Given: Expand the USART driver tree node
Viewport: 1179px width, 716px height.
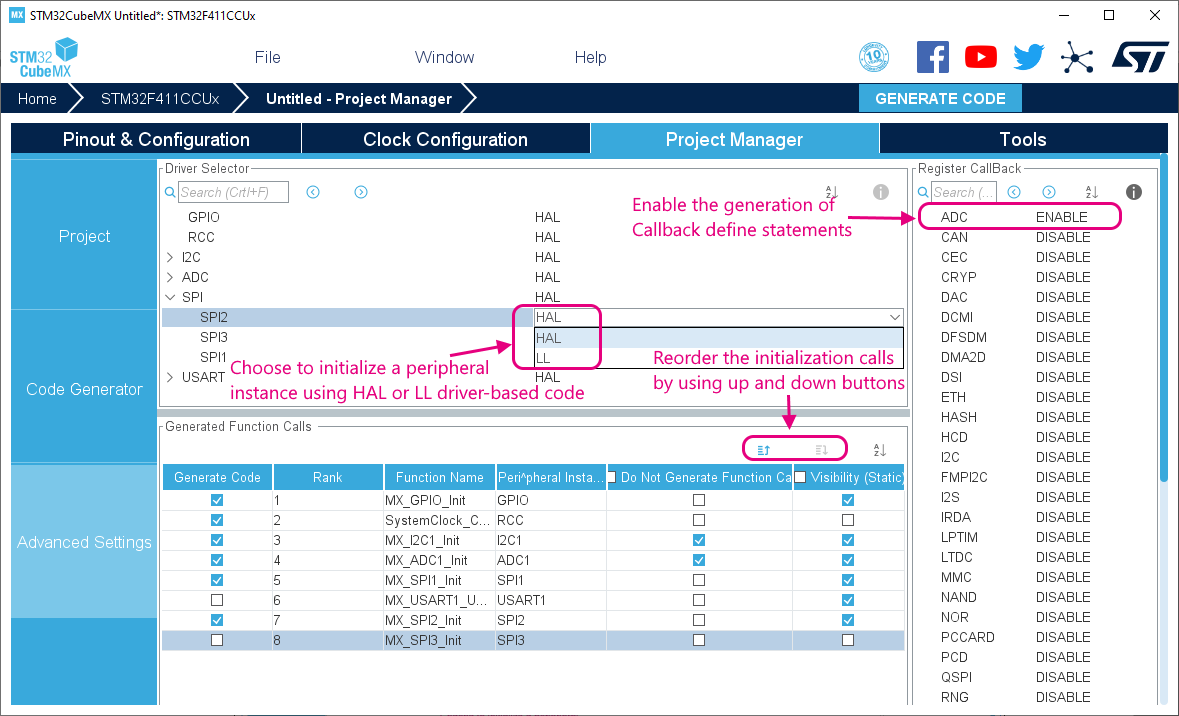Looking at the screenshot, I should [x=170, y=377].
